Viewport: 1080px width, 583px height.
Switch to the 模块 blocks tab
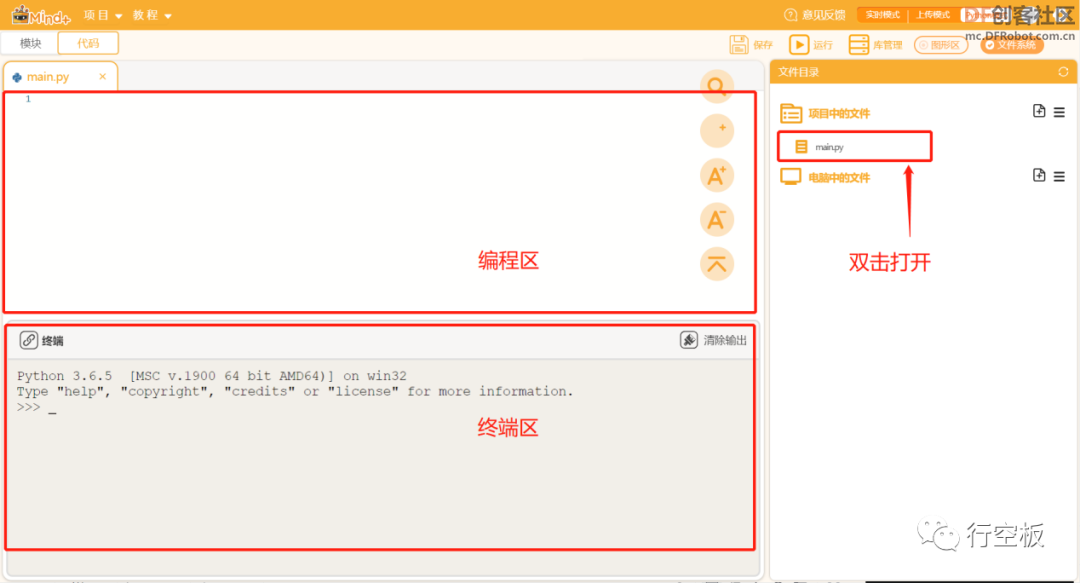point(30,43)
